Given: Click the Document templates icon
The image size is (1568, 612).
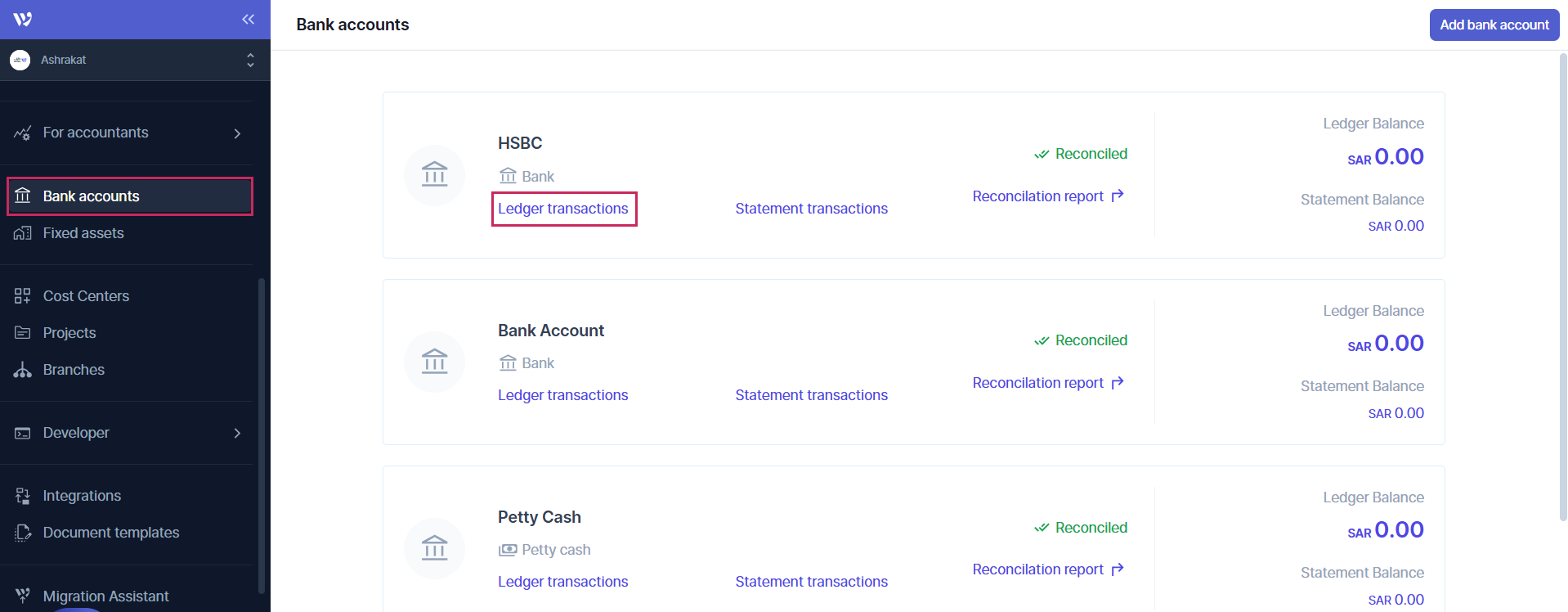Looking at the screenshot, I should pyautogui.click(x=23, y=533).
